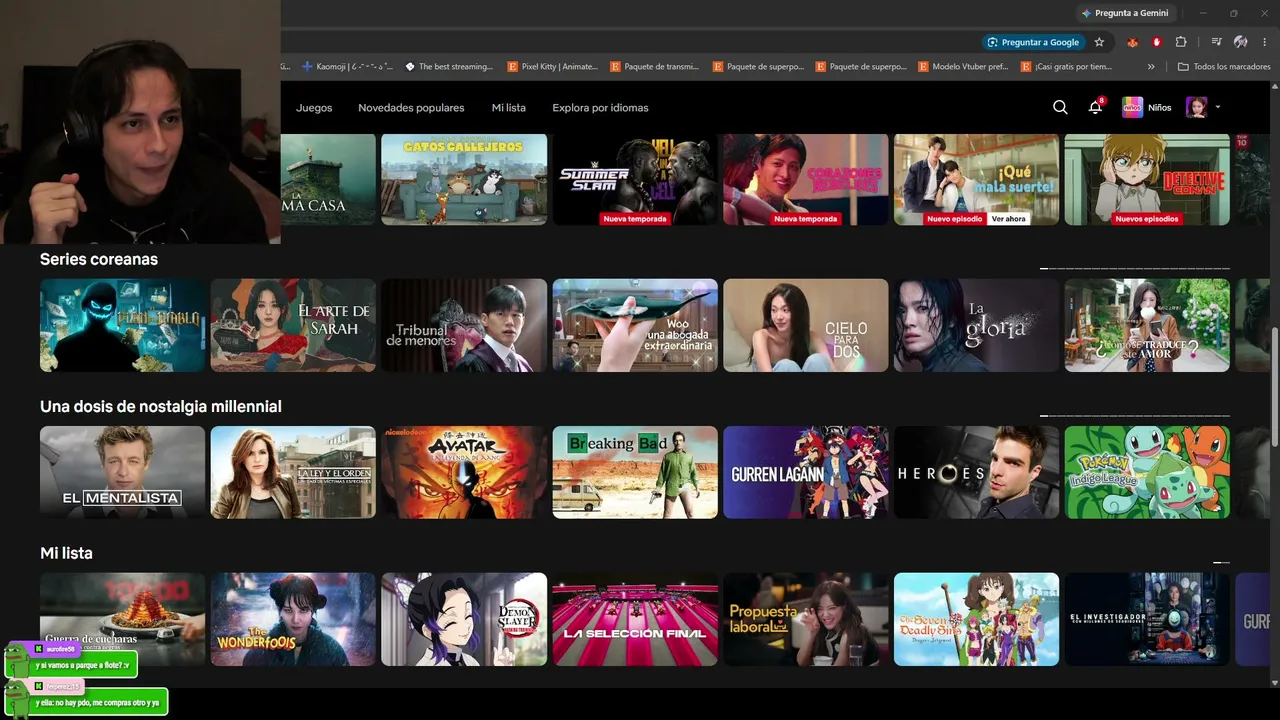Select El arte de Sarah card
Viewport: 1280px width, 720px height.
point(293,325)
